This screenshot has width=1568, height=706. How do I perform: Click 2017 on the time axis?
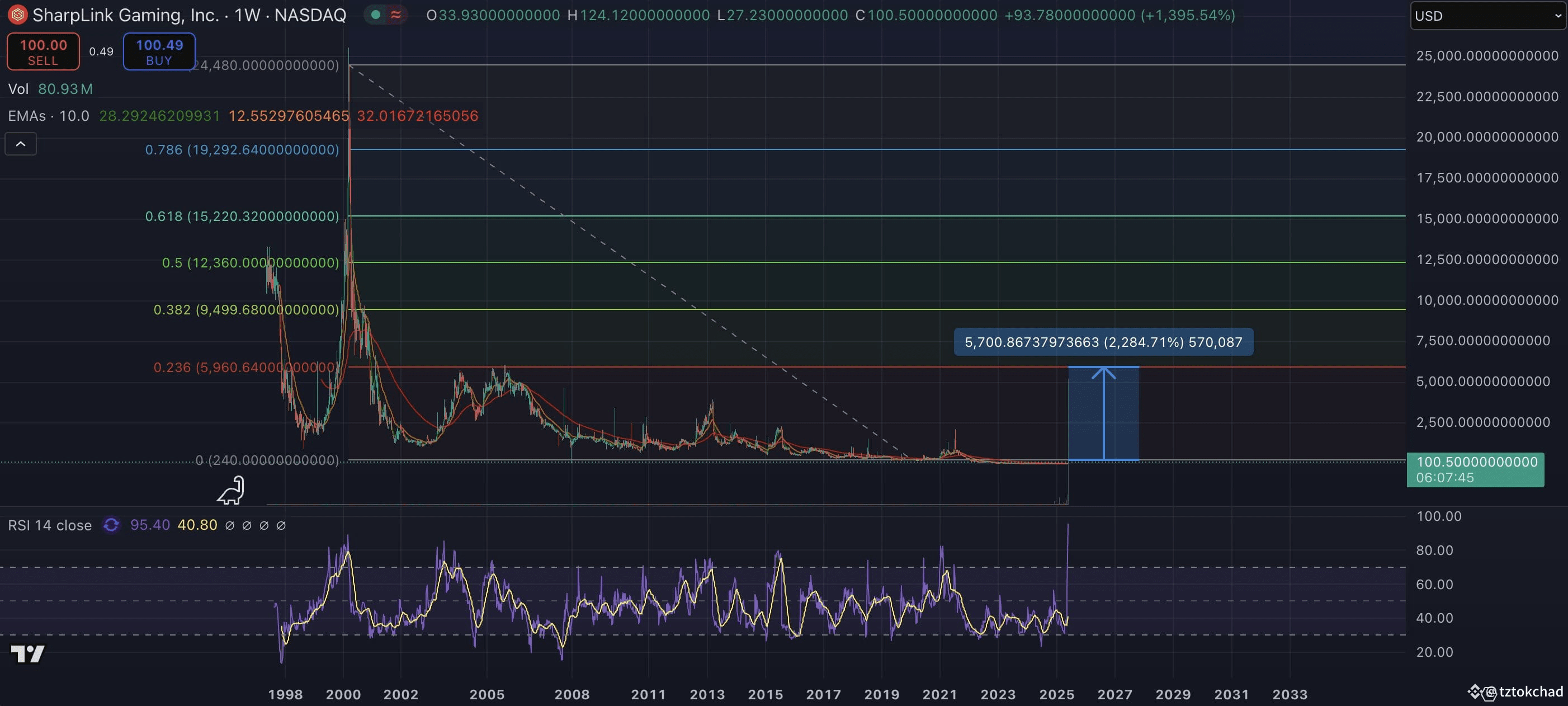(824, 694)
